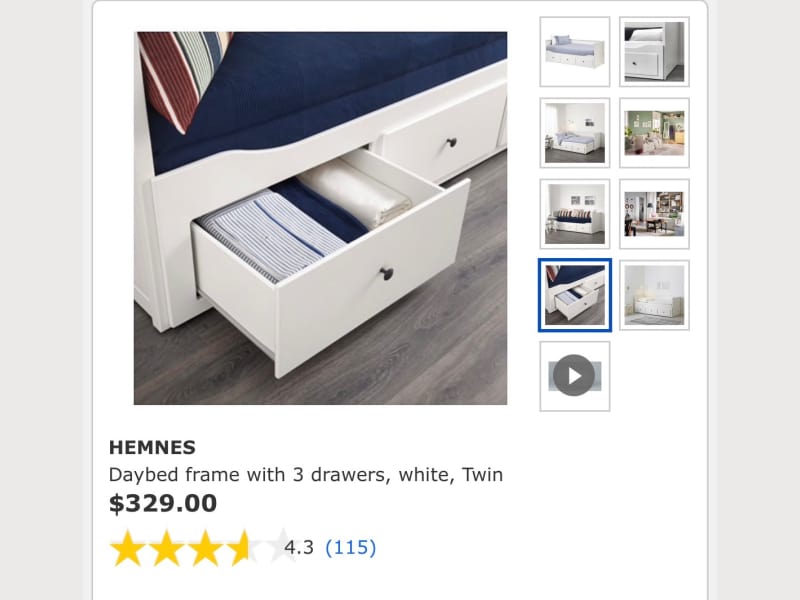Click the daybed frame description text

point(306,475)
